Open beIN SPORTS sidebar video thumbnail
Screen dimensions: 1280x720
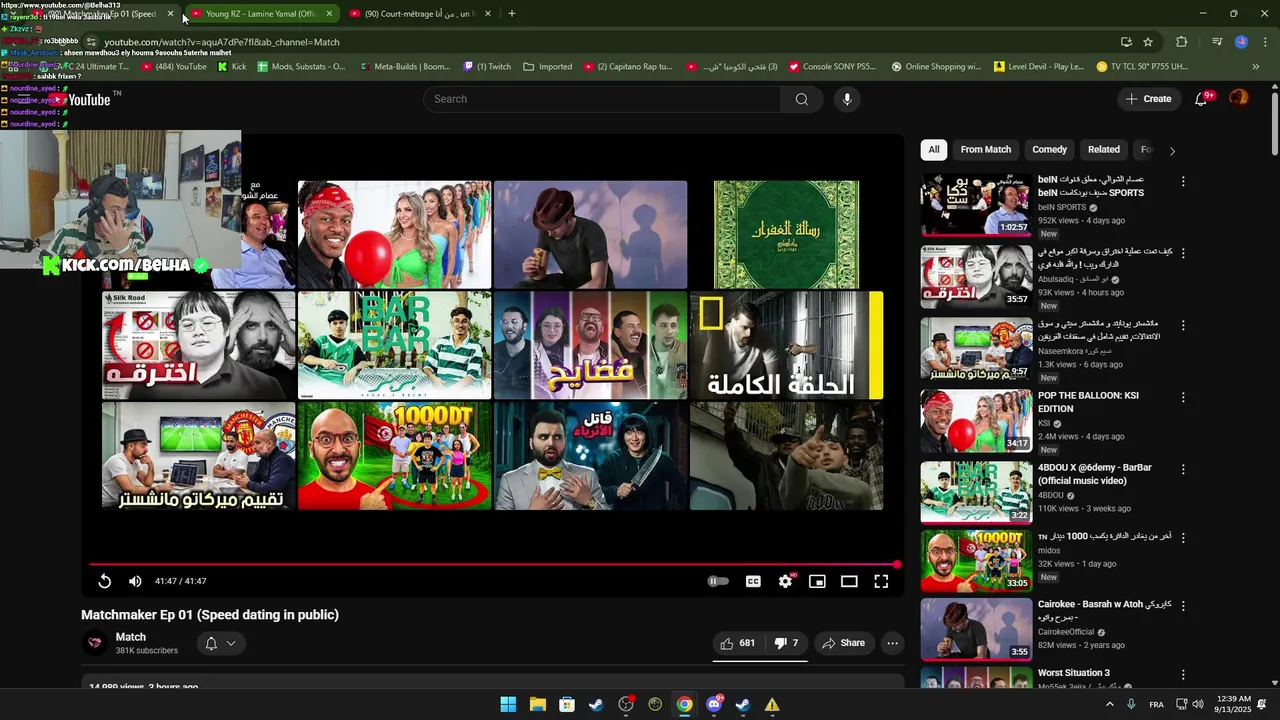(976, 205)
